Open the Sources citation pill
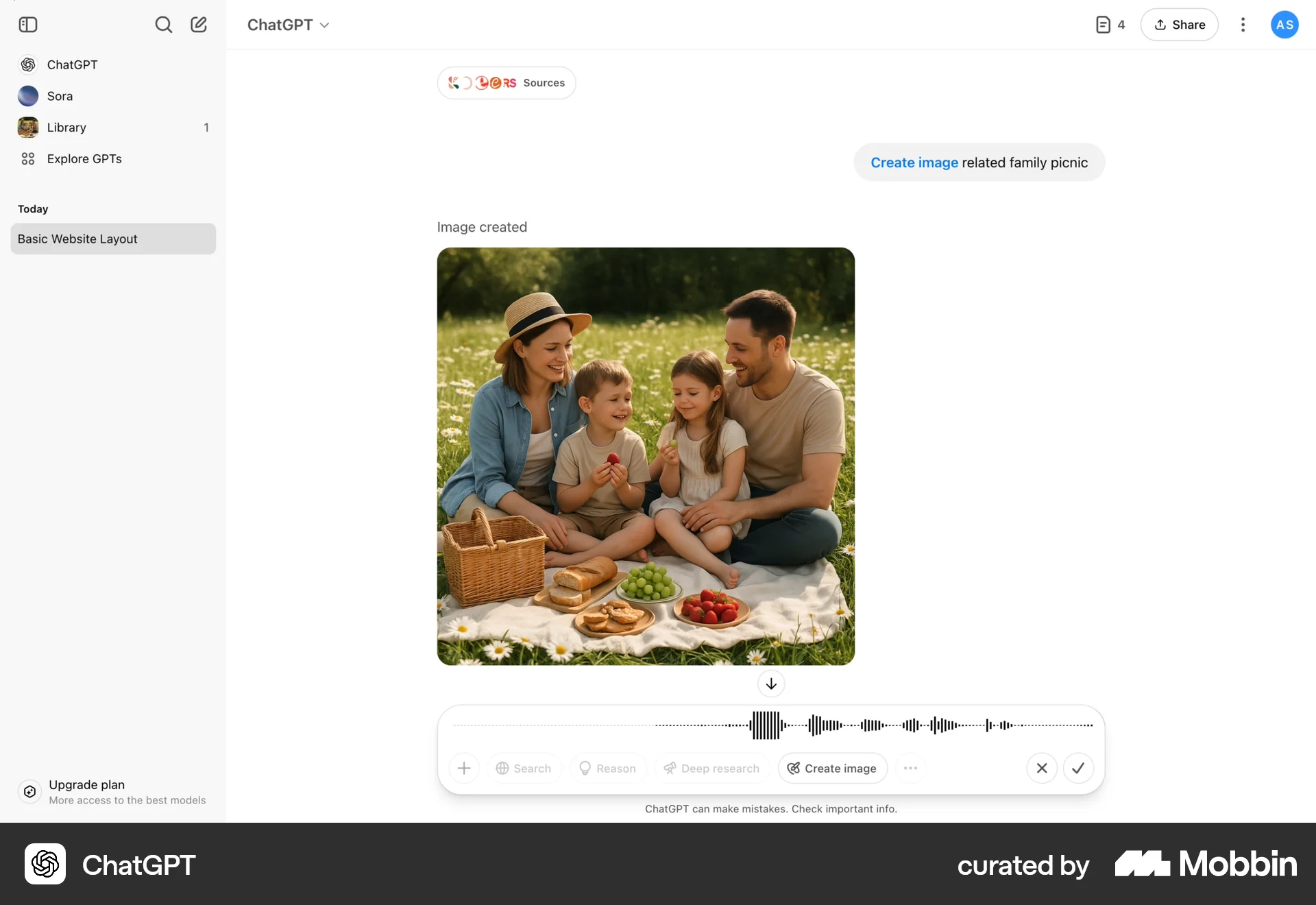The image size is (1316, 905). 507,83
